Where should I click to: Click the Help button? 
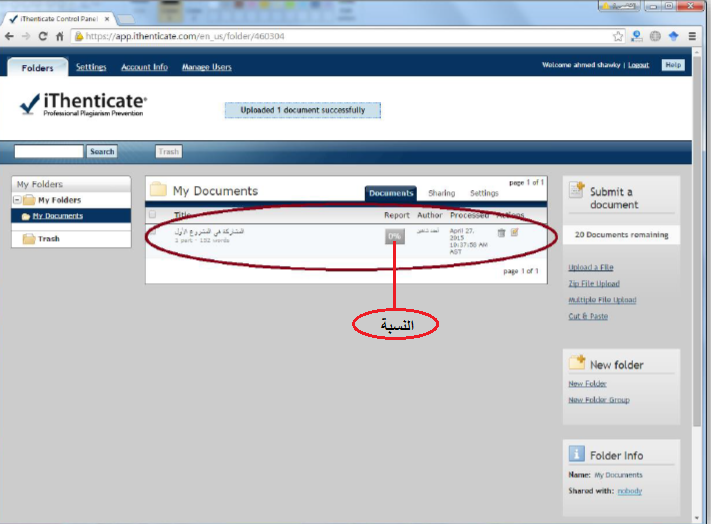673,65
